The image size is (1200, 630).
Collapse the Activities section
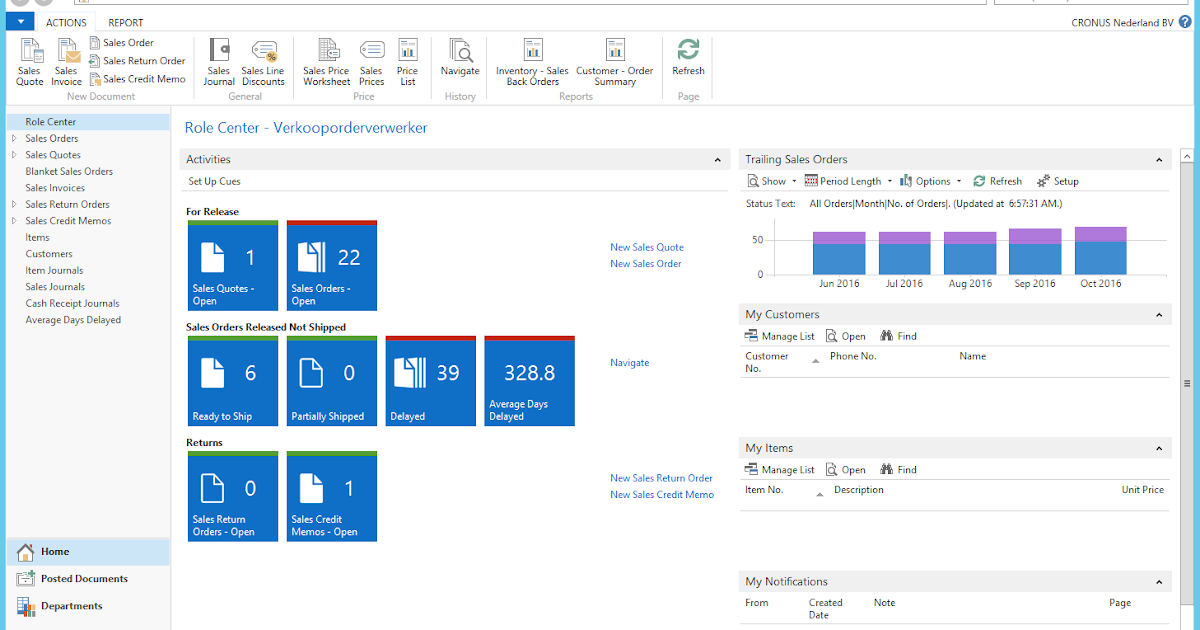click(717, 160)
